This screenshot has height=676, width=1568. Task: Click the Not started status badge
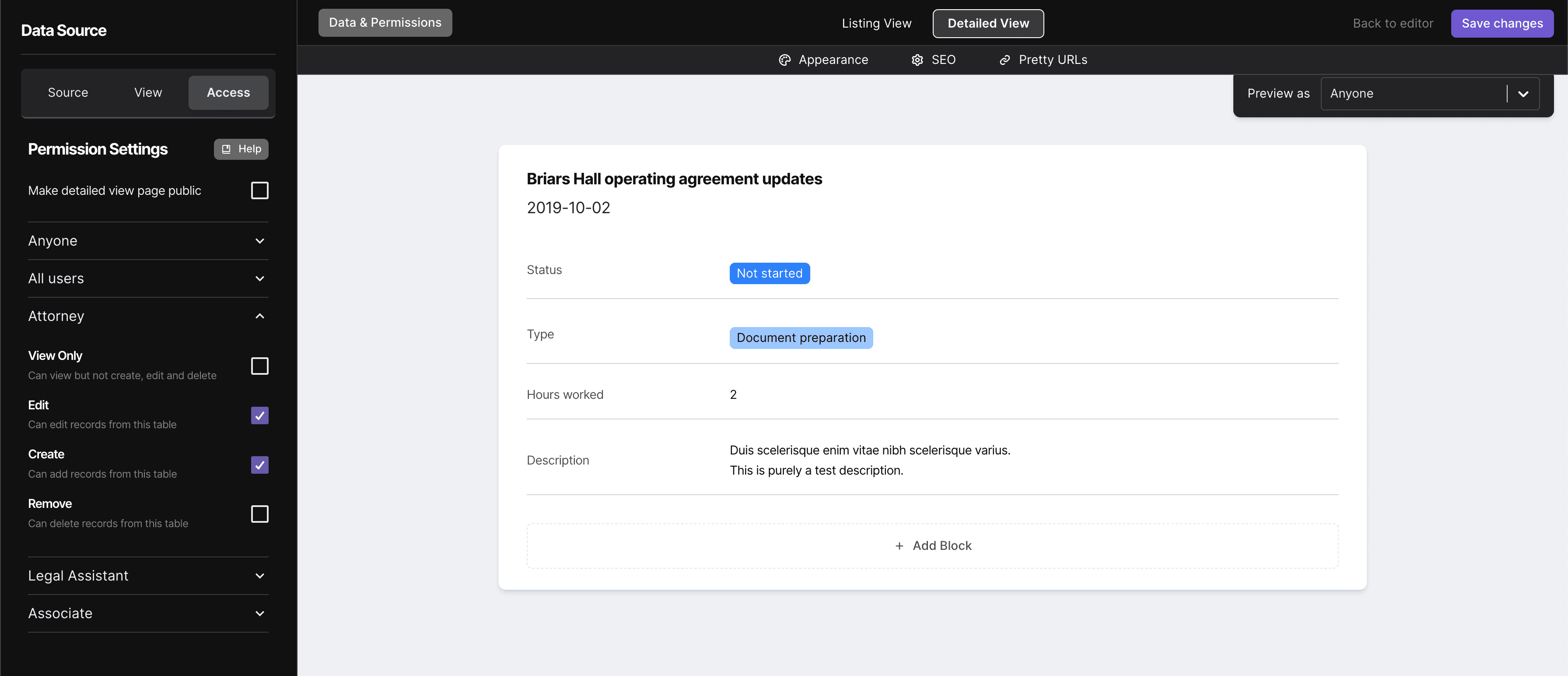point(770,274)
